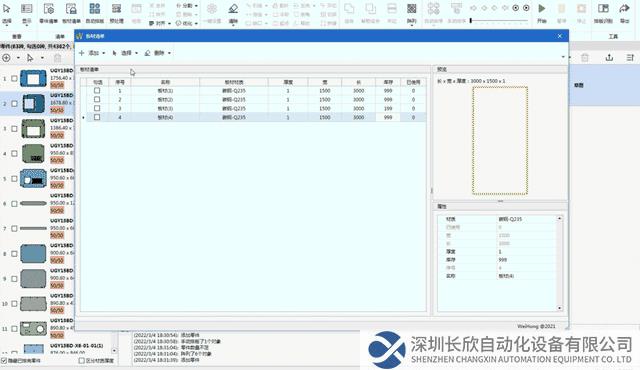Click the eraser clear tool icon
Viewport: 640px width, 370px height.
coord(233,9)
